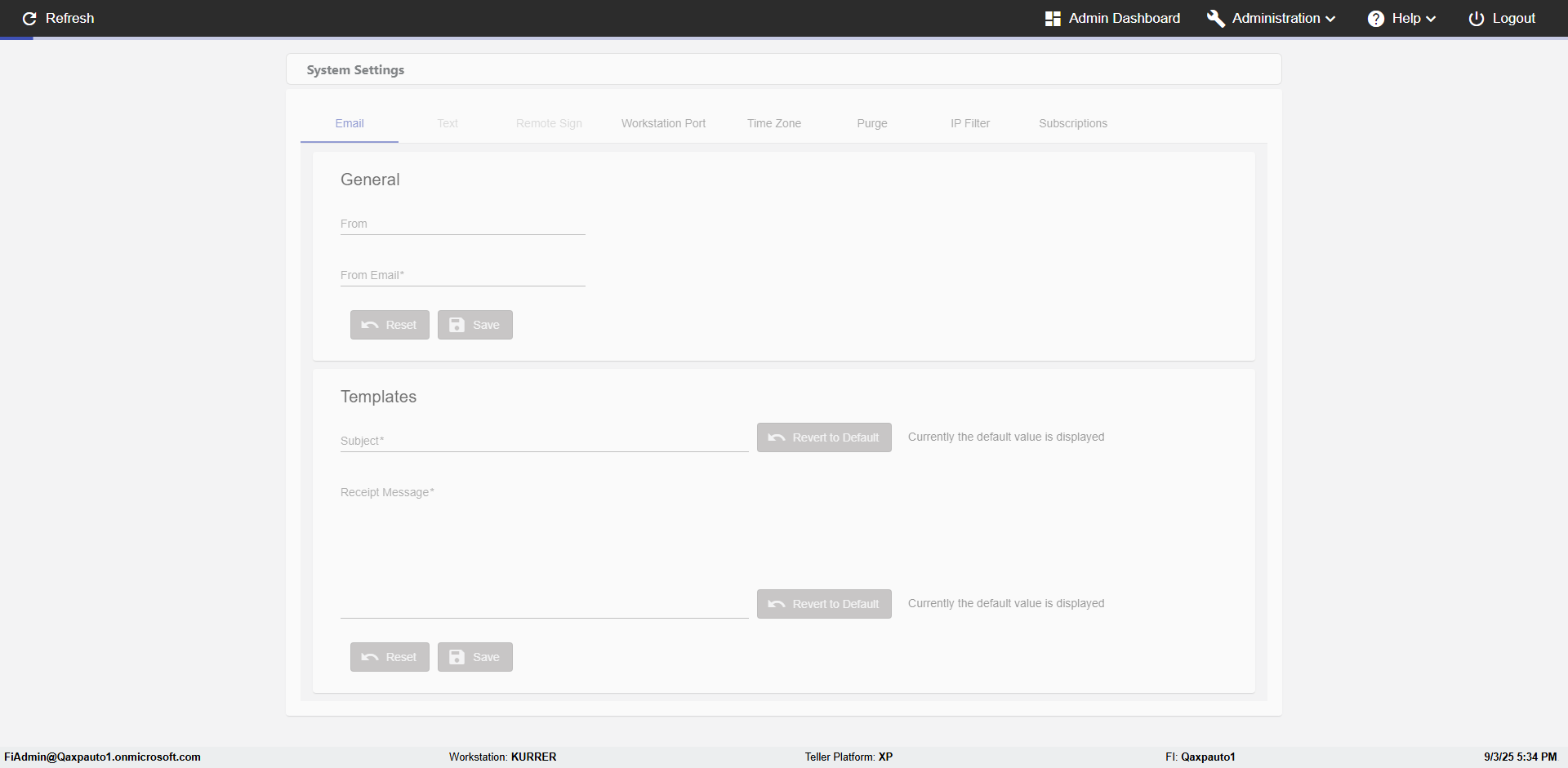Click undo icon on Subject Revert to Default
The image size is (1568, 768).
pyautogui.click(x=777, y=437)
